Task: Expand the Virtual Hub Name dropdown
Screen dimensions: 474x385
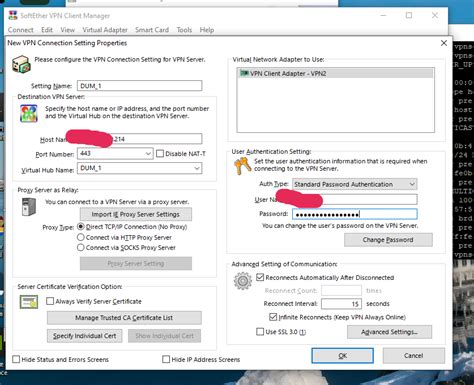Action: pos(197,168)
